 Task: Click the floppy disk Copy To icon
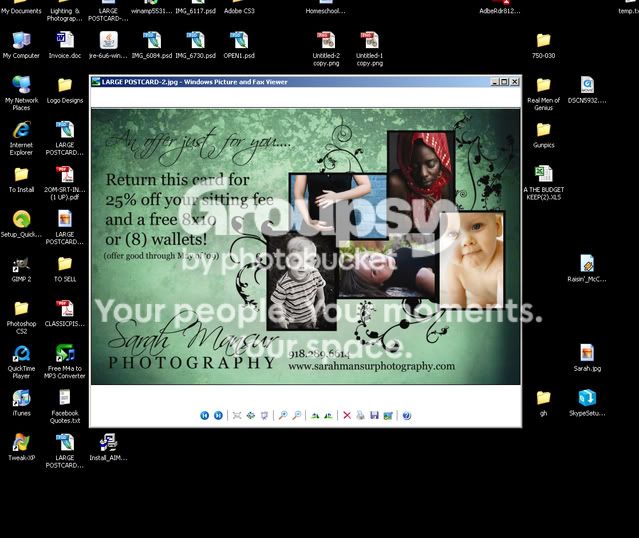click(x=374, y=415)
